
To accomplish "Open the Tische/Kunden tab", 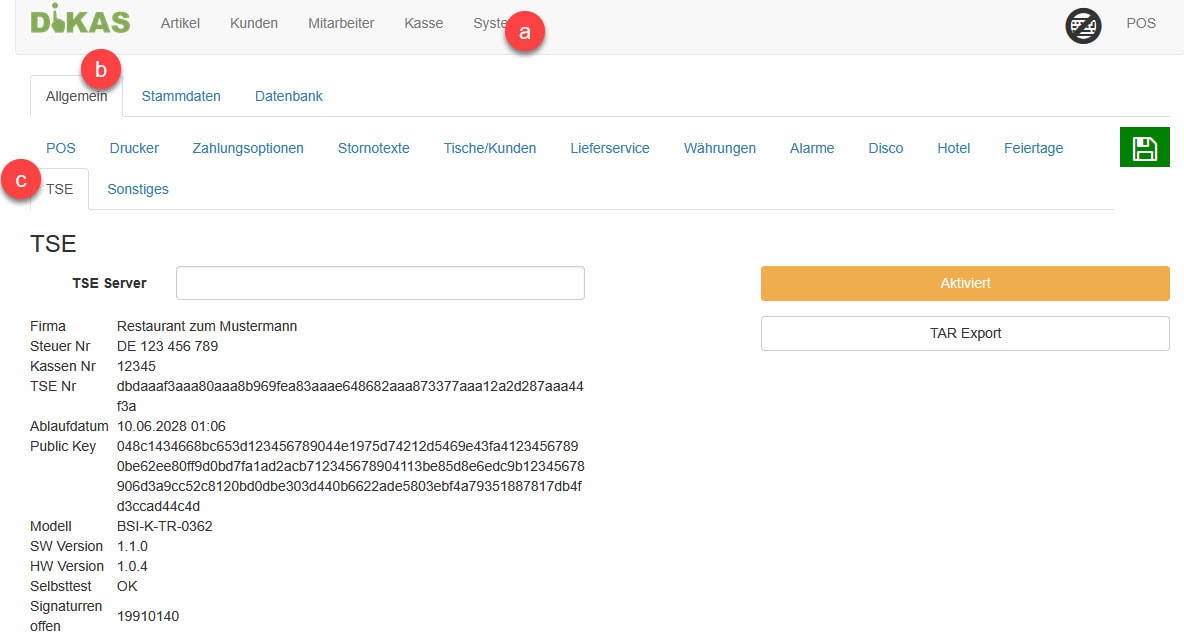I will (489, 148).
